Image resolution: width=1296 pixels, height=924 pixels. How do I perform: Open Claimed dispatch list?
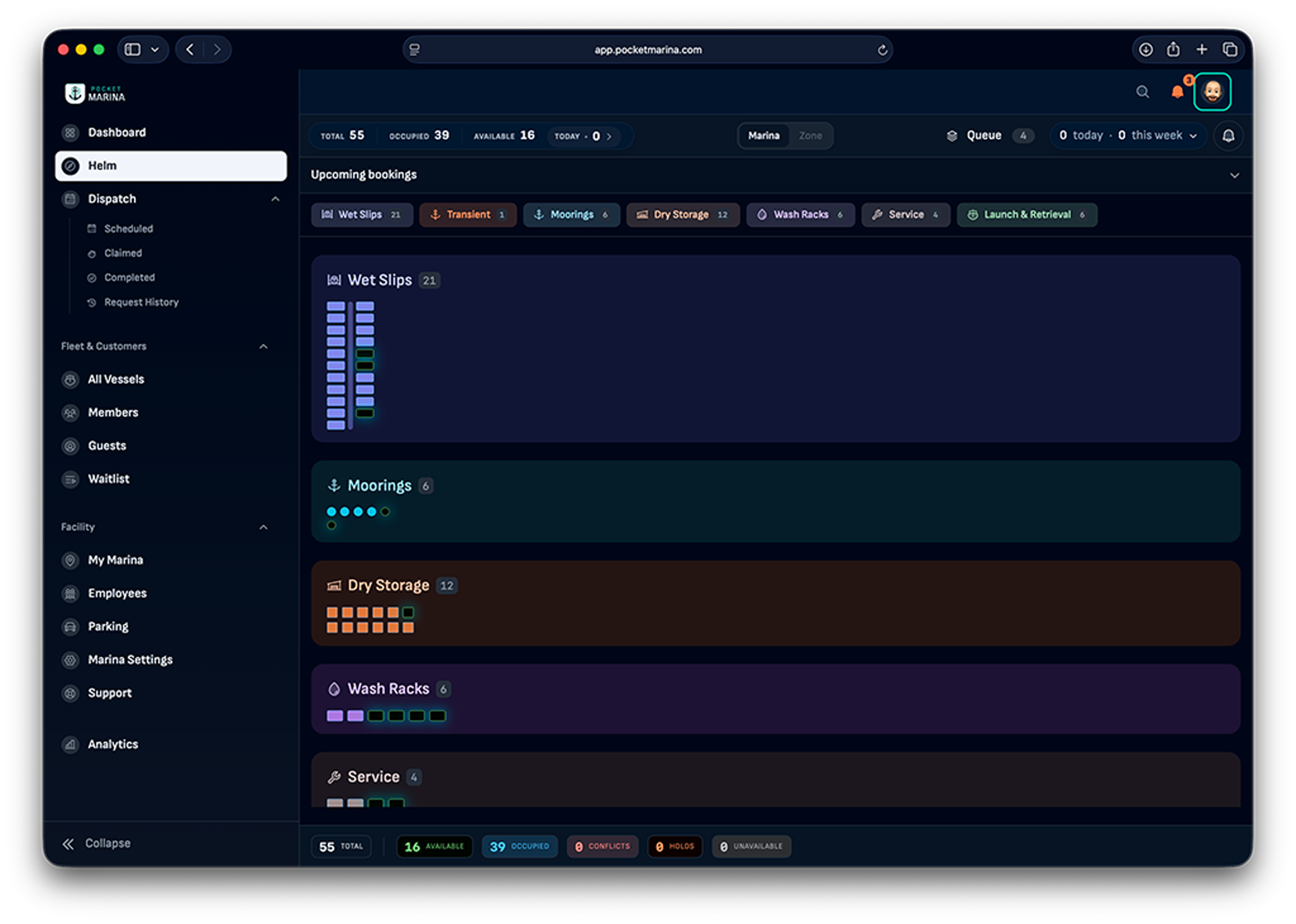pos(123,253)
